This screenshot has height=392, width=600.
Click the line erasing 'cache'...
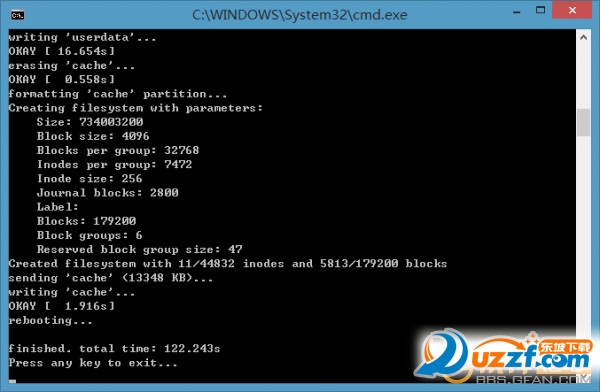click(x=72, y=65)
